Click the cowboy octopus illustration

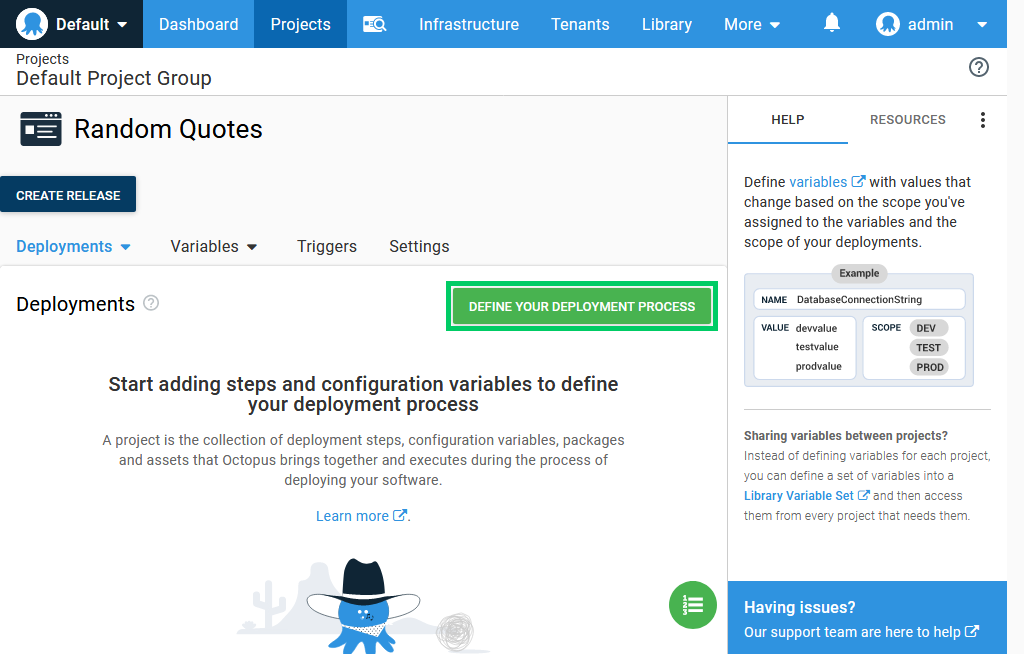(x=363, y=606)
